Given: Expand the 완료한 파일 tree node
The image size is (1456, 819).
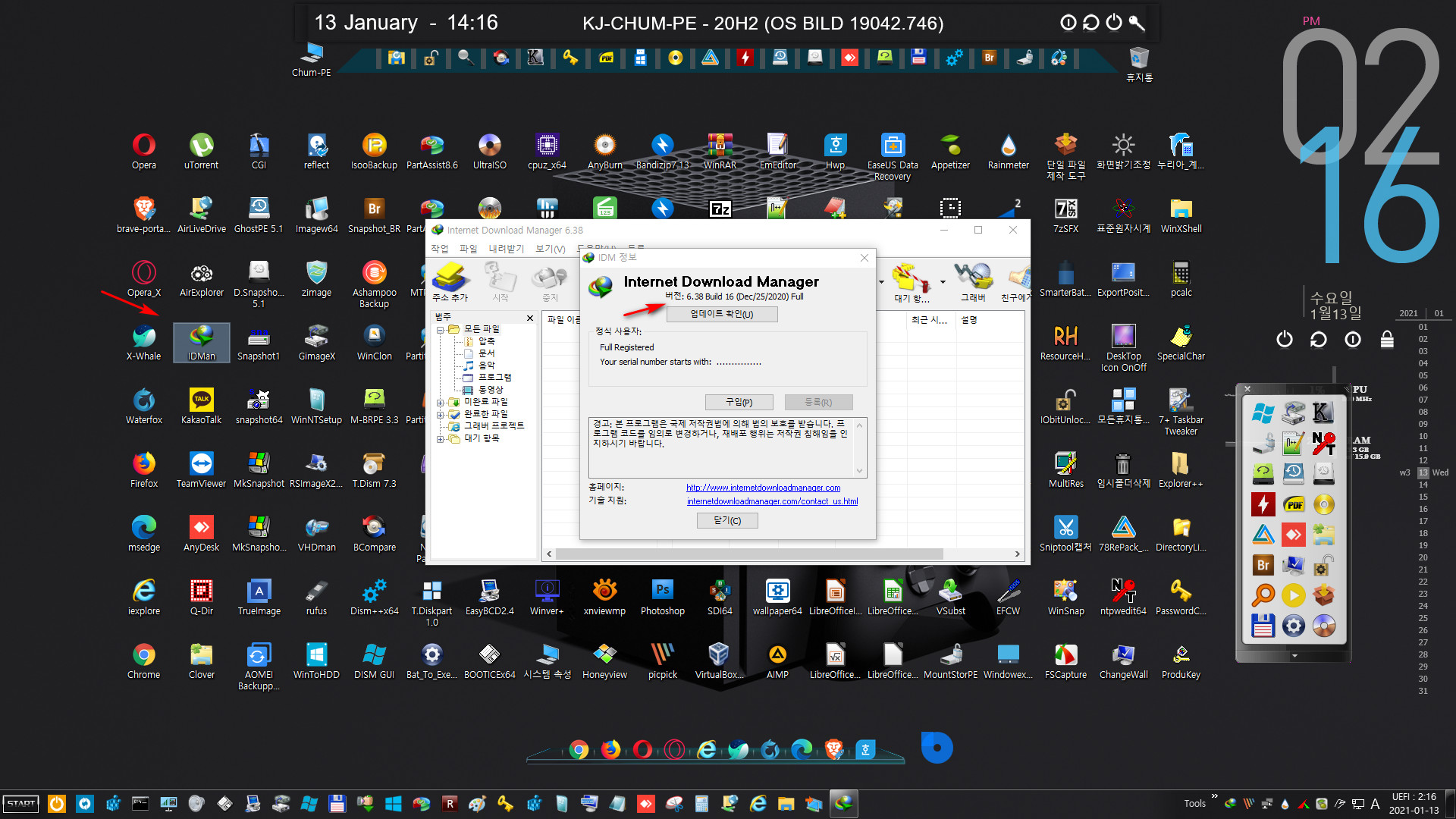Looking at the screenshot, I should click(440, 415).
